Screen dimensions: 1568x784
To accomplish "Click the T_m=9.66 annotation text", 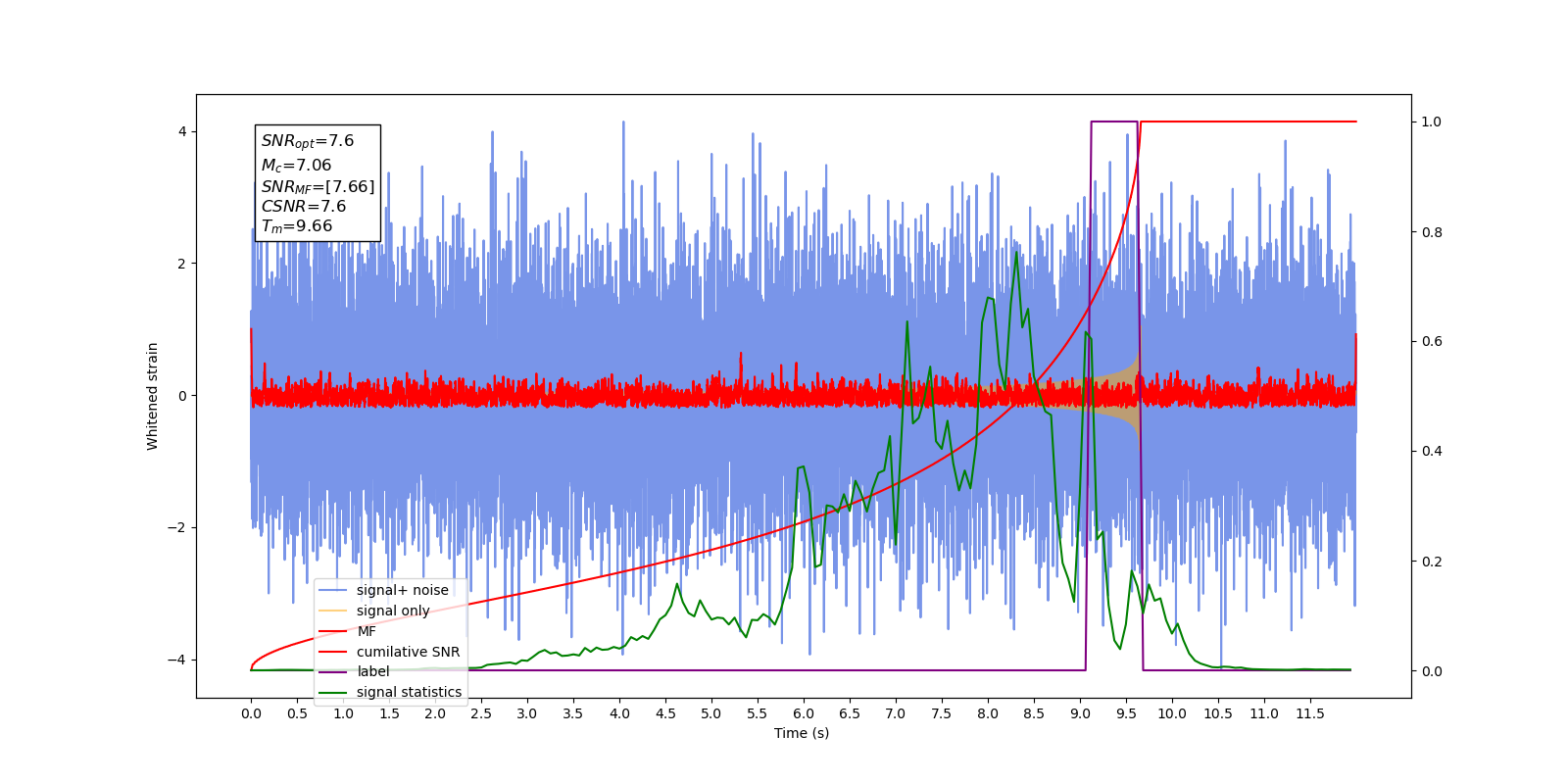I will [297, 226].
